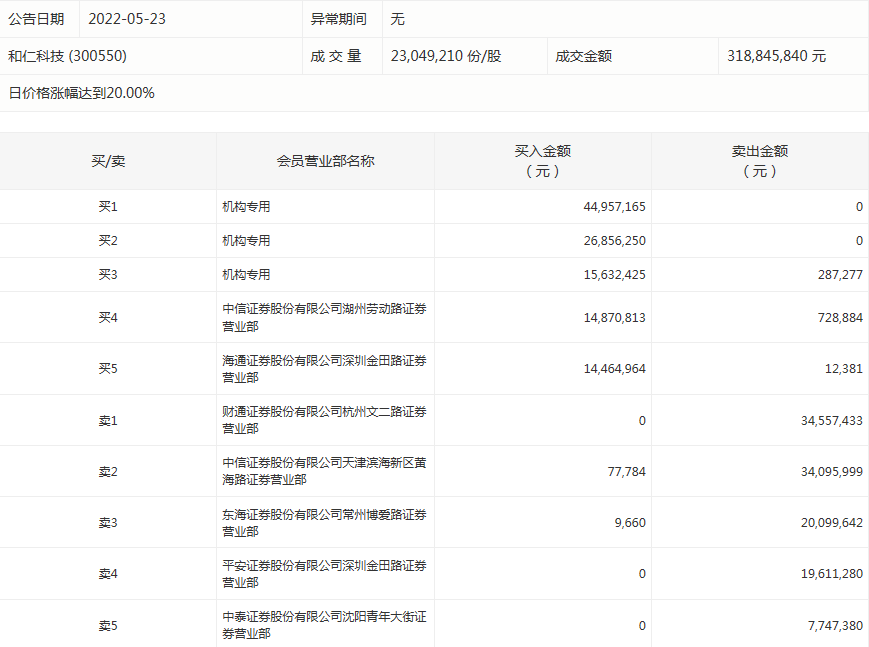Open 中信证券 天津滨海新区黄海路营业部 entry
869x647 pixels.
[324, 471]
